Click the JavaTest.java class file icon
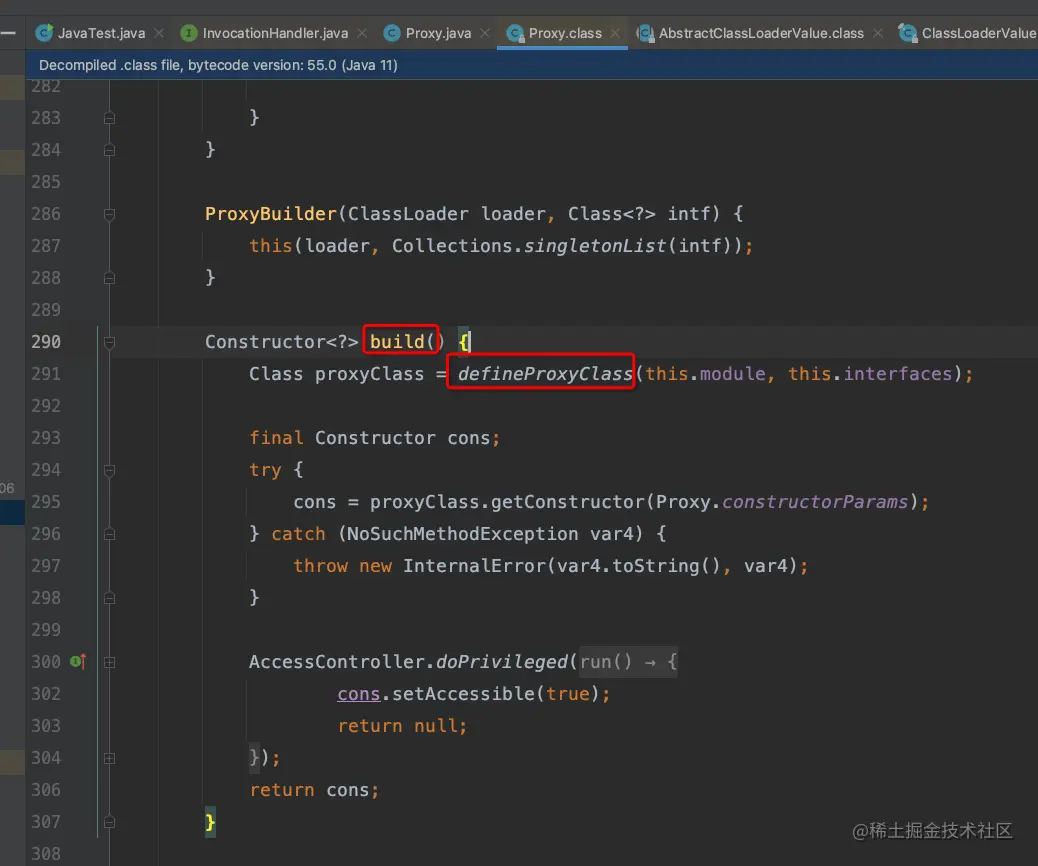 tap(44, 32)
